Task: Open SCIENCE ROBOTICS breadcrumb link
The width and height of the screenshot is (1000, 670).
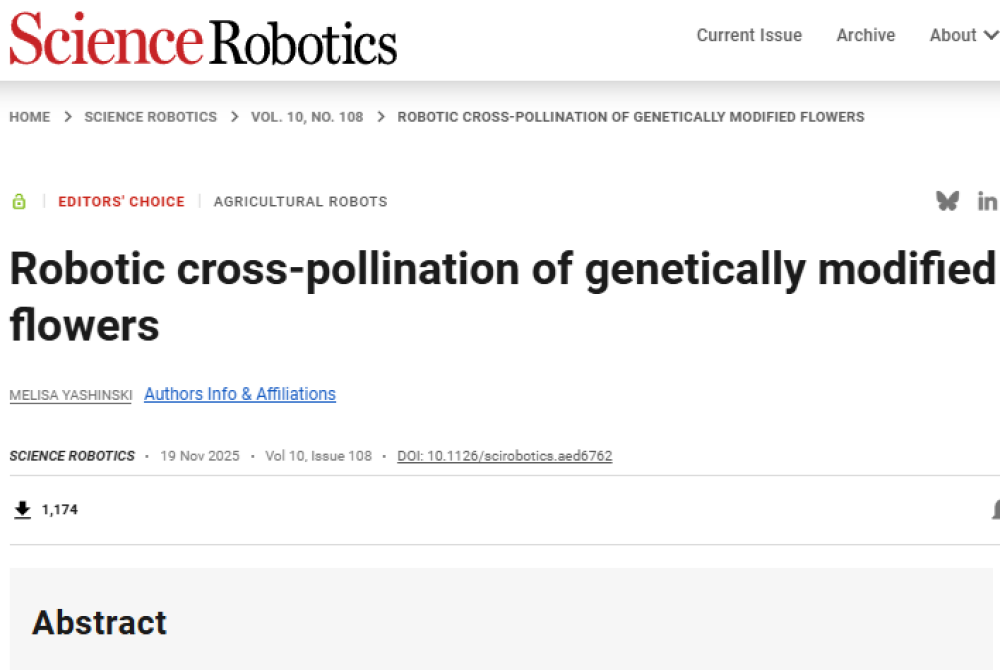Action: 150,117
